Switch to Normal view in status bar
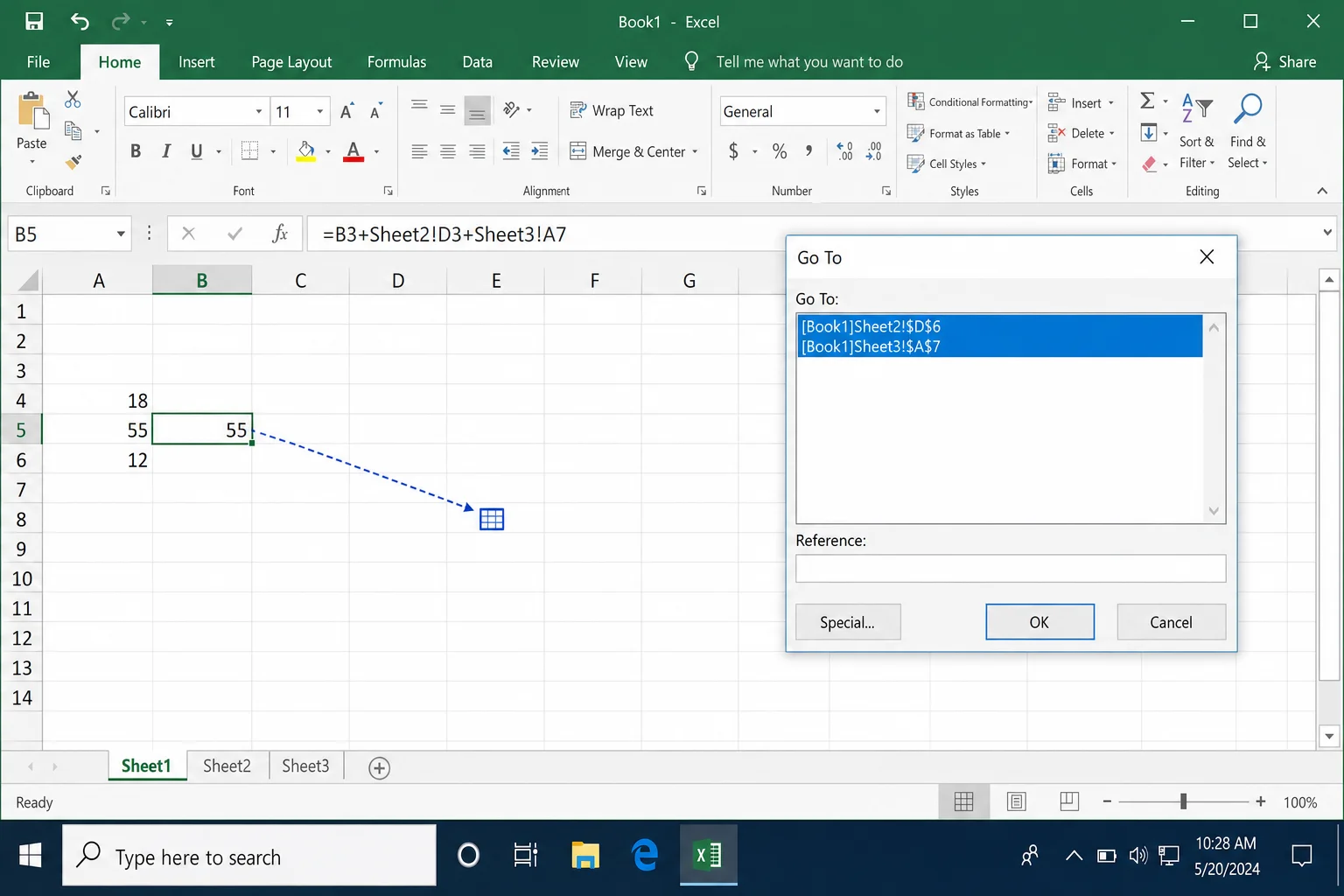1344x896 pixels. (x=963, y=801)
